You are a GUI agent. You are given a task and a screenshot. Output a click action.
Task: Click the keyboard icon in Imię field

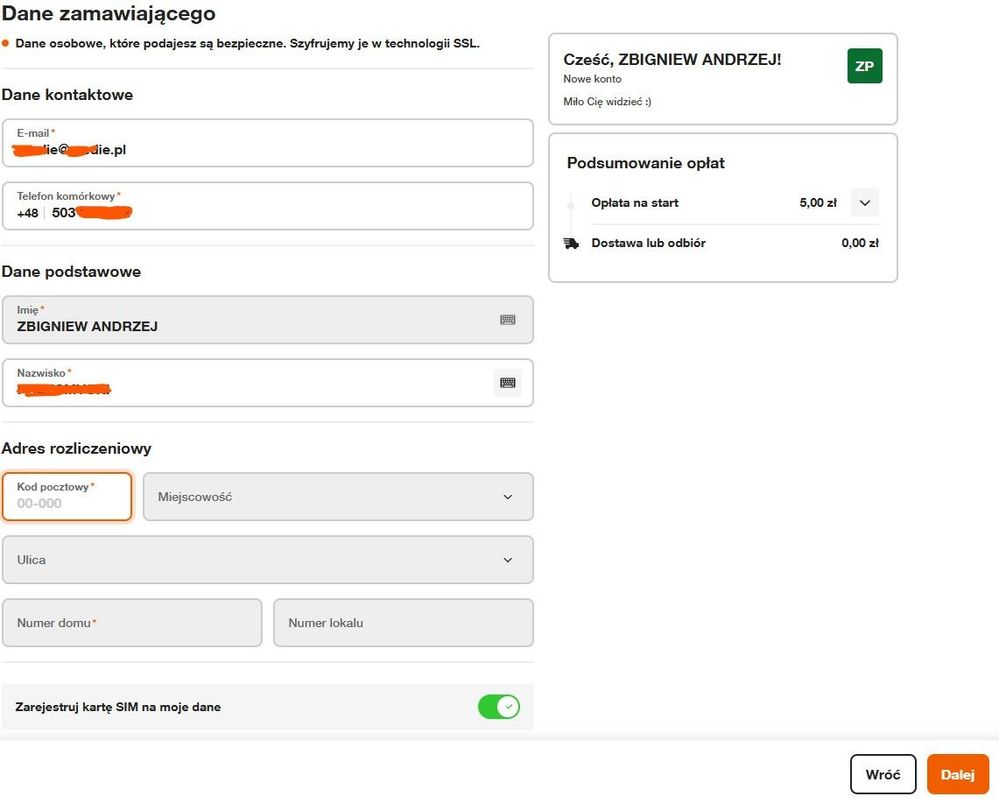pos(508,320)
